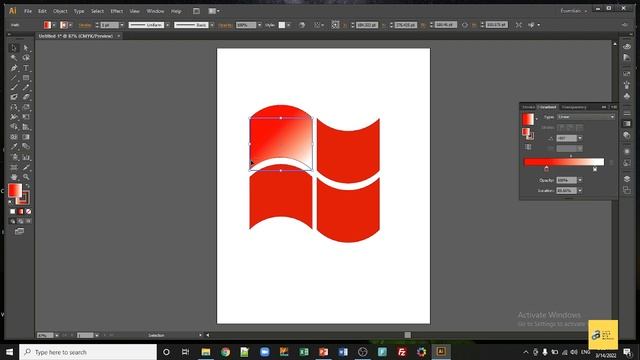Select the Lasso tool
The width and height of the screenshot is (640, 360).
pos(26,58)
